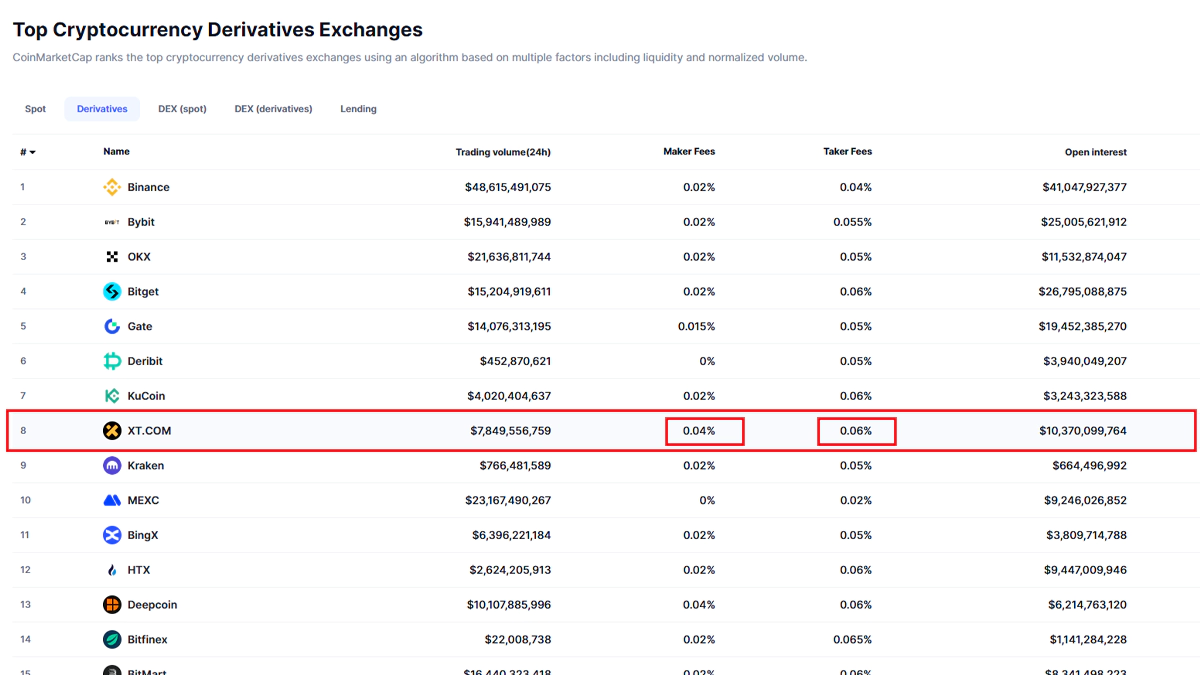Click the HTX logo icon

tap(112, 570)
